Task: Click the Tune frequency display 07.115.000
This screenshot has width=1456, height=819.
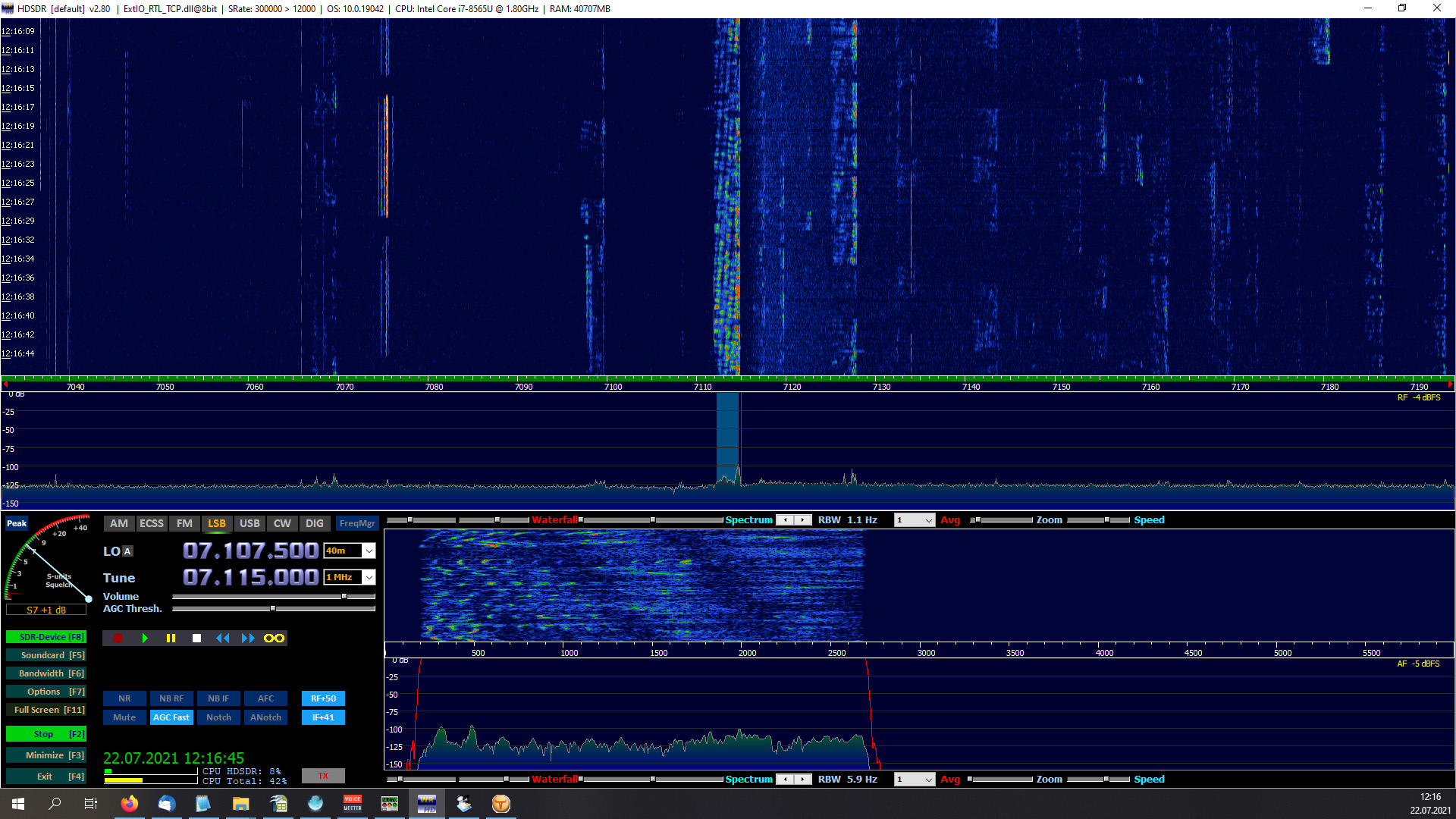Action: [x=250, y=578]
